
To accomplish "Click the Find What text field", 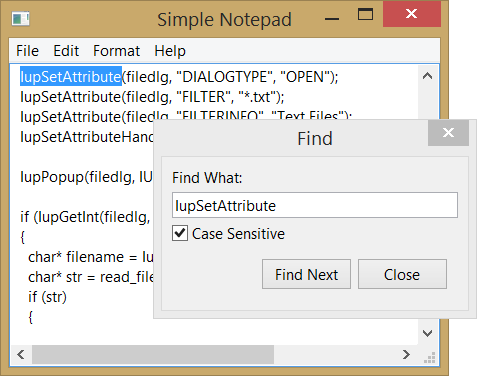I will pos(315,205).
